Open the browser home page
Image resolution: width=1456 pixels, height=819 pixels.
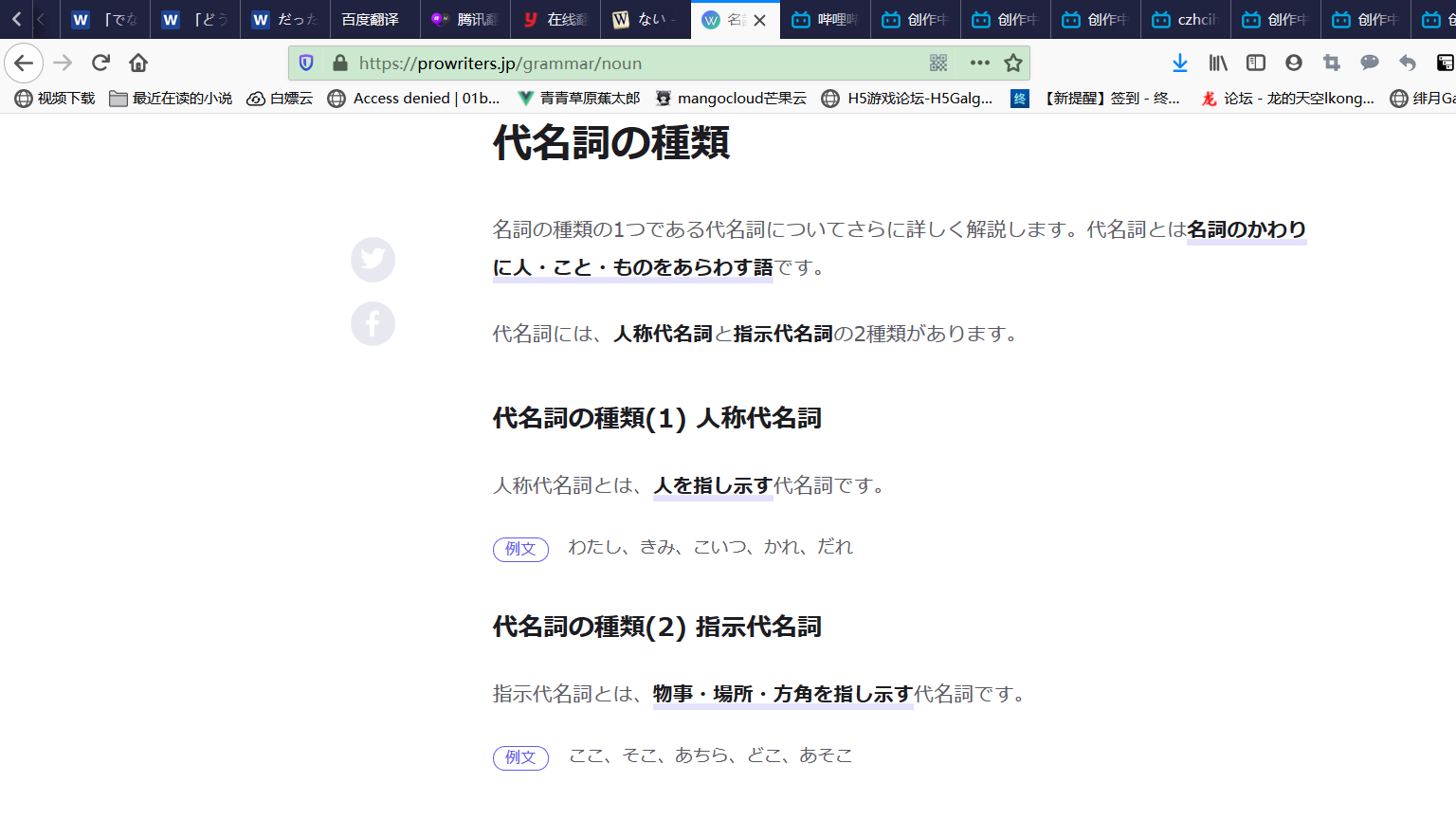point(138,64)
